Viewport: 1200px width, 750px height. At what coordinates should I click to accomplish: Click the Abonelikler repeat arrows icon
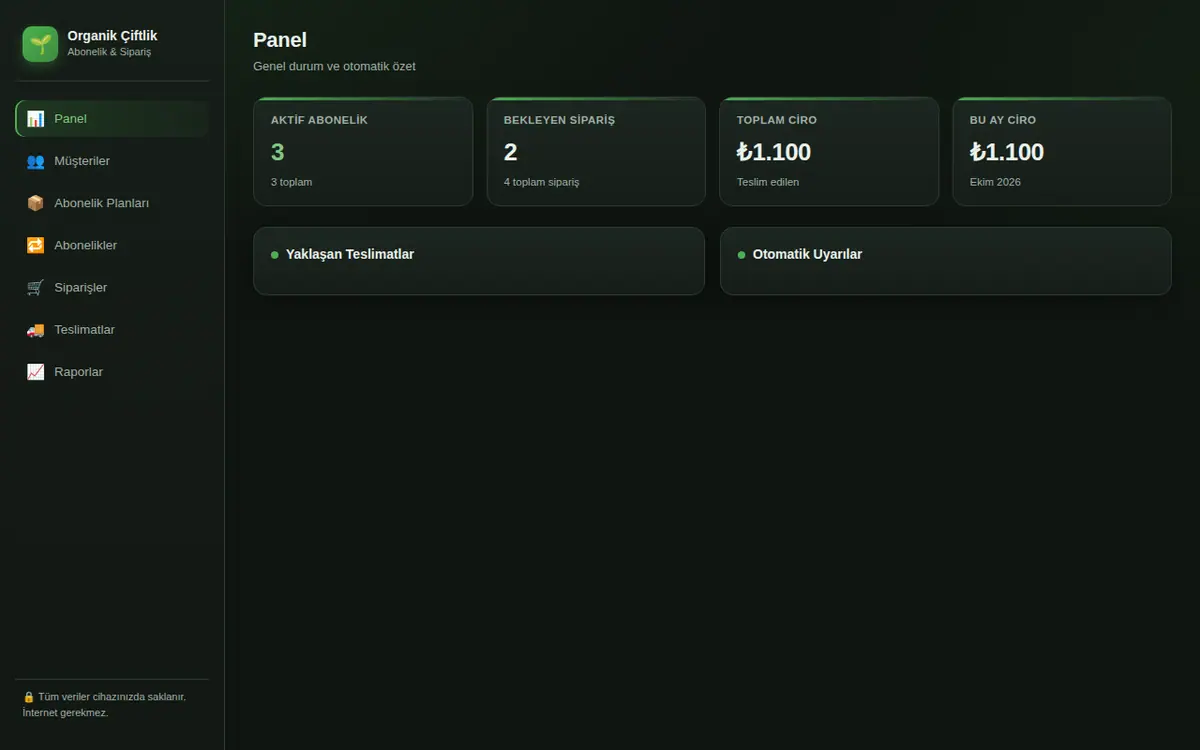pos(35,245)
